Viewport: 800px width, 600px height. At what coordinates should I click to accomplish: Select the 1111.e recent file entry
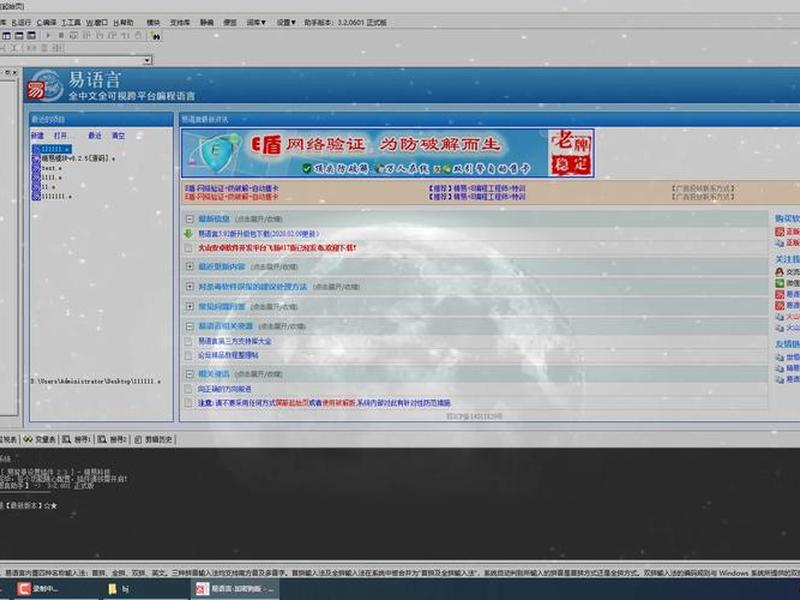click(52, 177)
